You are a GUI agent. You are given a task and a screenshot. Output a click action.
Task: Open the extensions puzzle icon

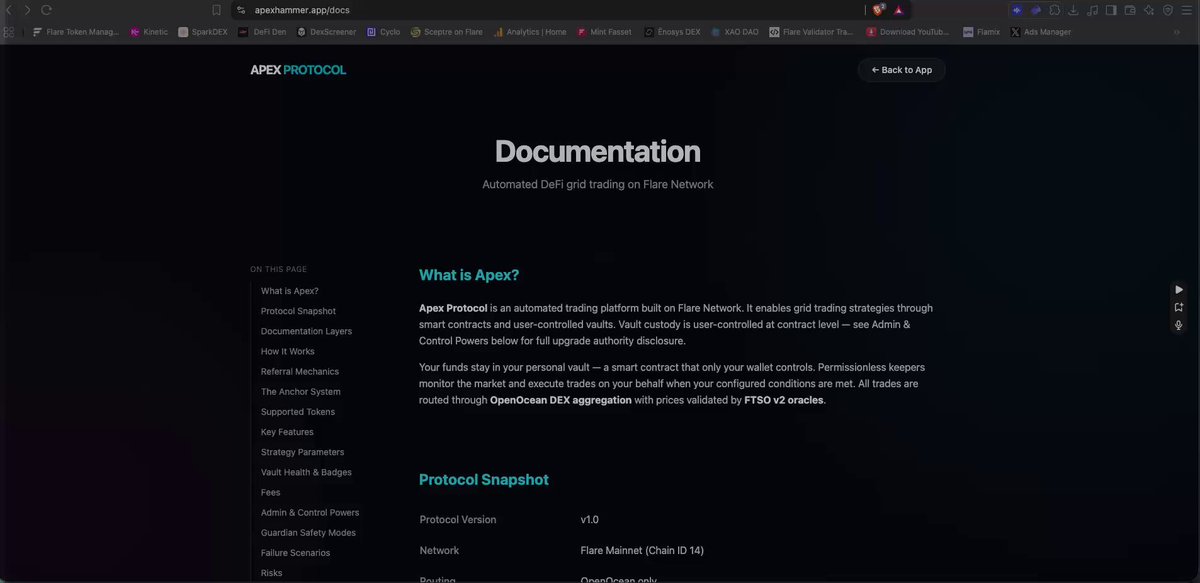1054,10
